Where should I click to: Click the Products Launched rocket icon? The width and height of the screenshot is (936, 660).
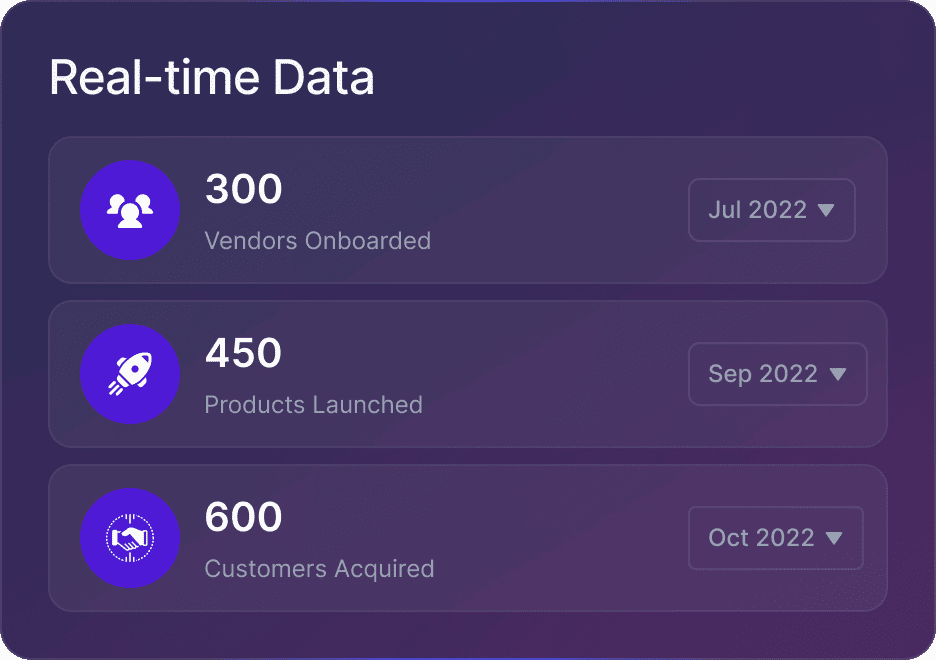pyautogui.click(x=130, y=374)
